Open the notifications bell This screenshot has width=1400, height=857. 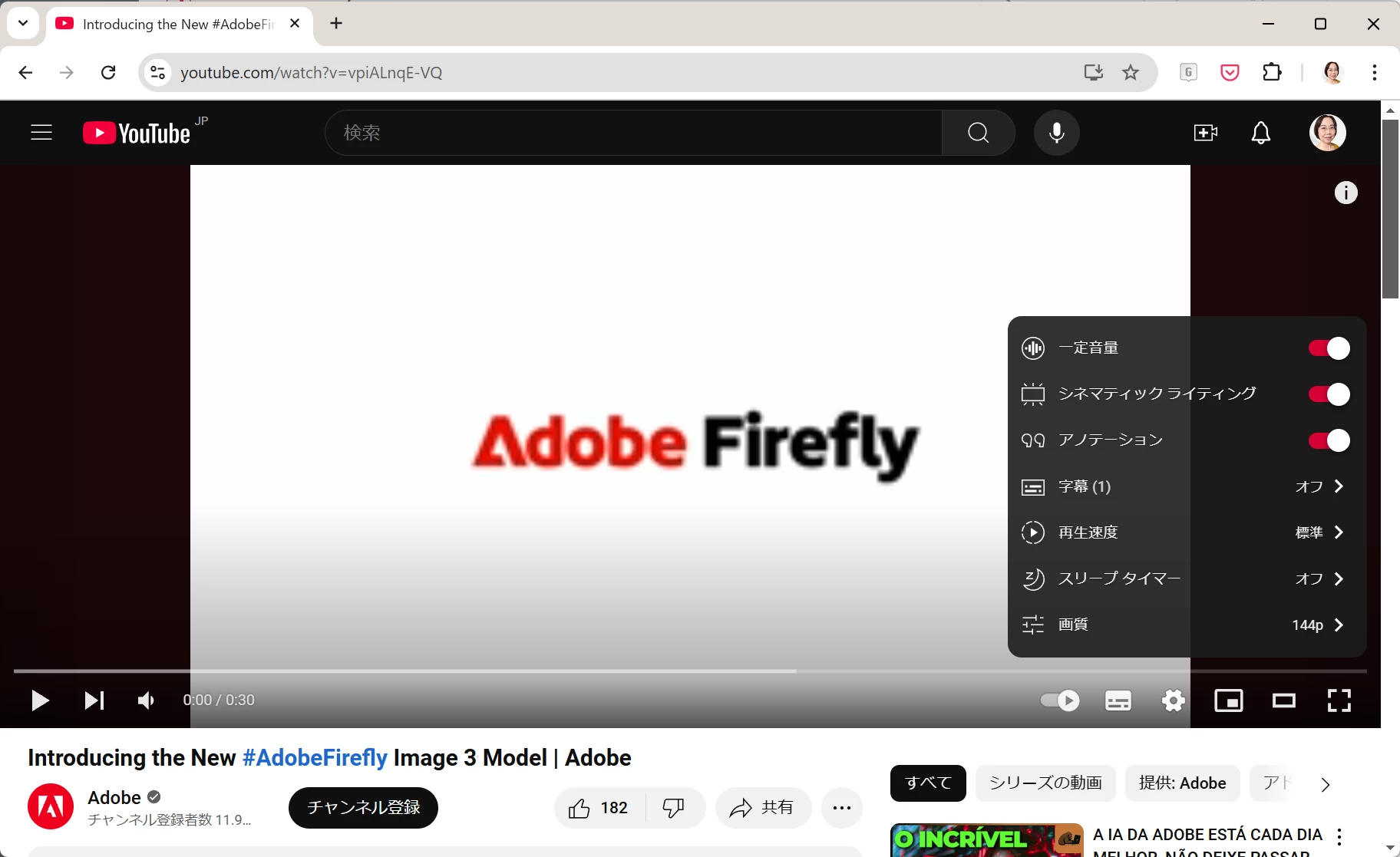(x=1261, y=133)
